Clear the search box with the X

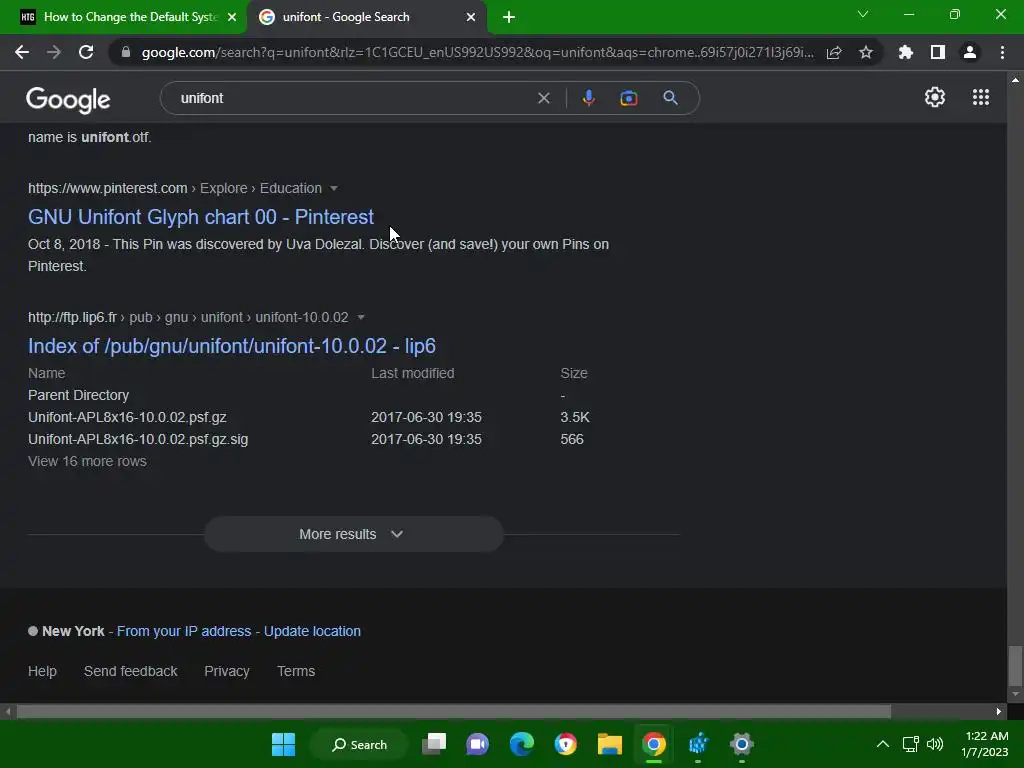[x=543, y=98]
